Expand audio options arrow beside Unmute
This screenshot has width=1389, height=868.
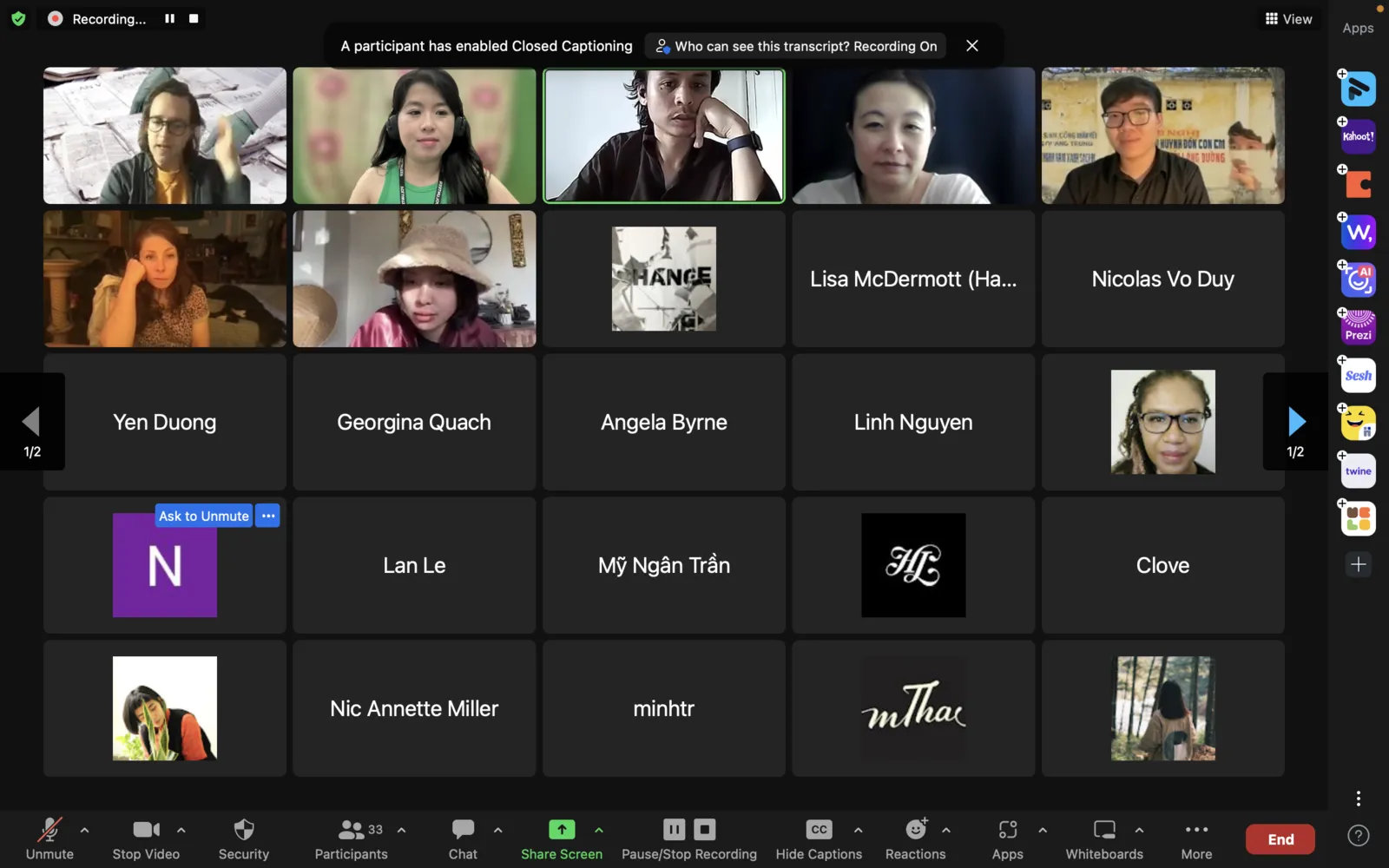pyautogui.click(x=84, y=831)
